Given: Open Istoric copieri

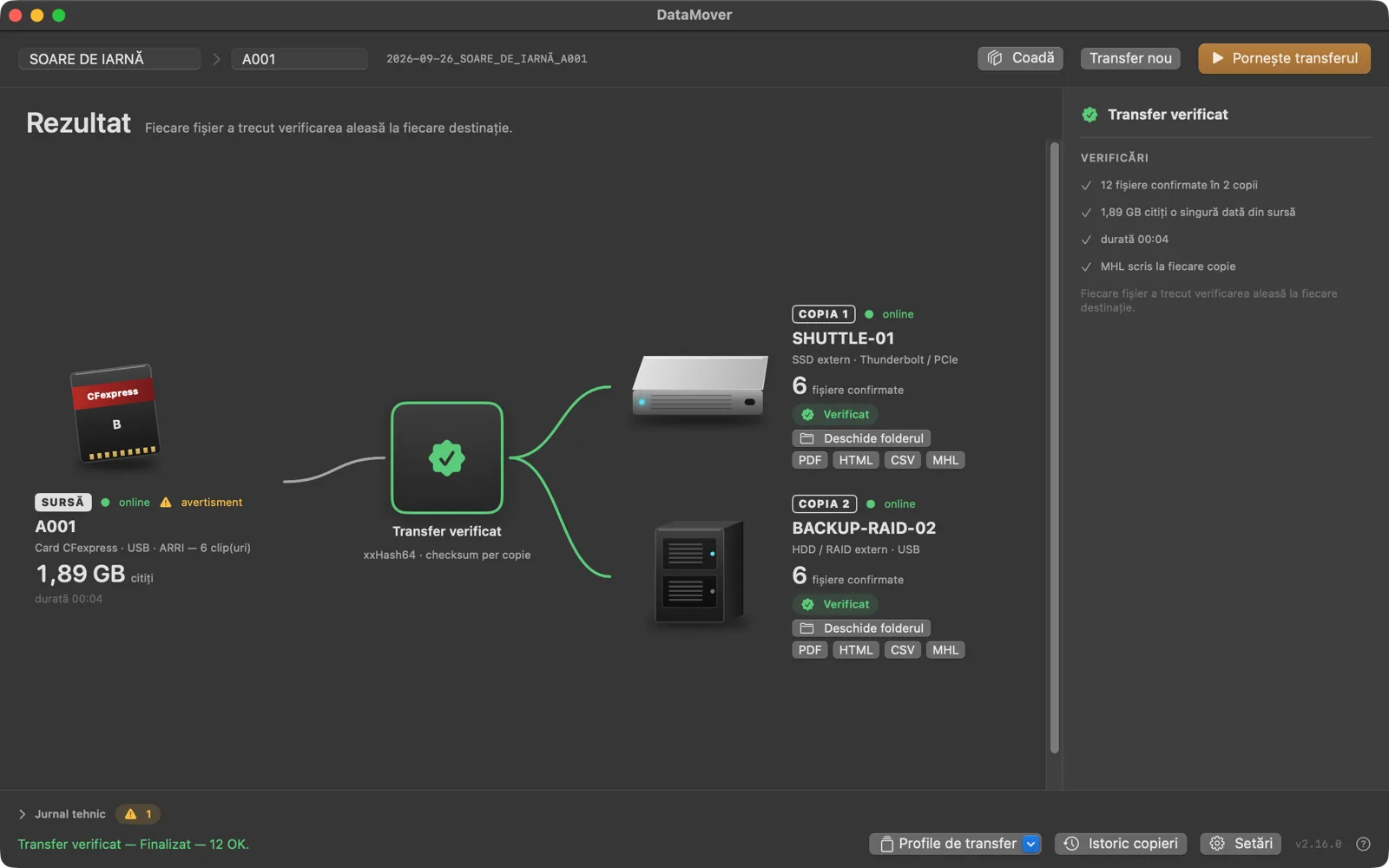Looking at the screenshot, I should (x=1121, y=844).
